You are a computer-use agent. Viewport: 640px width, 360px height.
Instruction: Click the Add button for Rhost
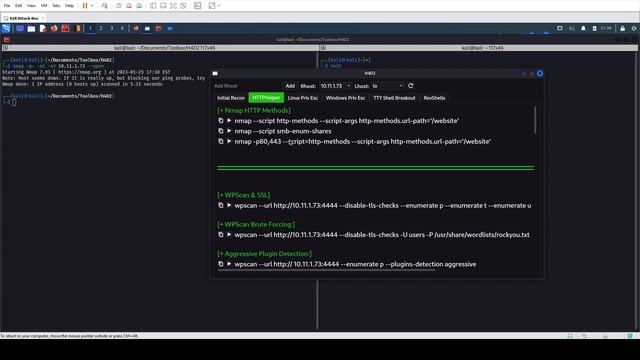(290, 86)
